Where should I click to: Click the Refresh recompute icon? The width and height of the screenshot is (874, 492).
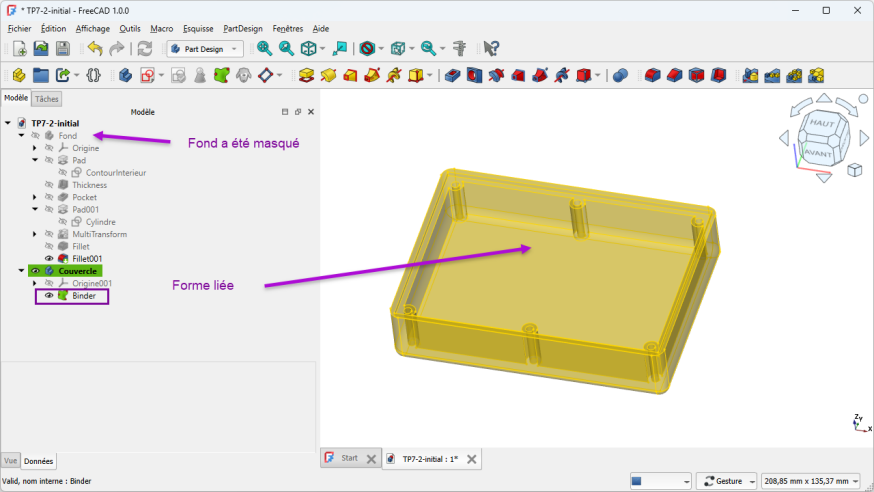pos(145,48)
